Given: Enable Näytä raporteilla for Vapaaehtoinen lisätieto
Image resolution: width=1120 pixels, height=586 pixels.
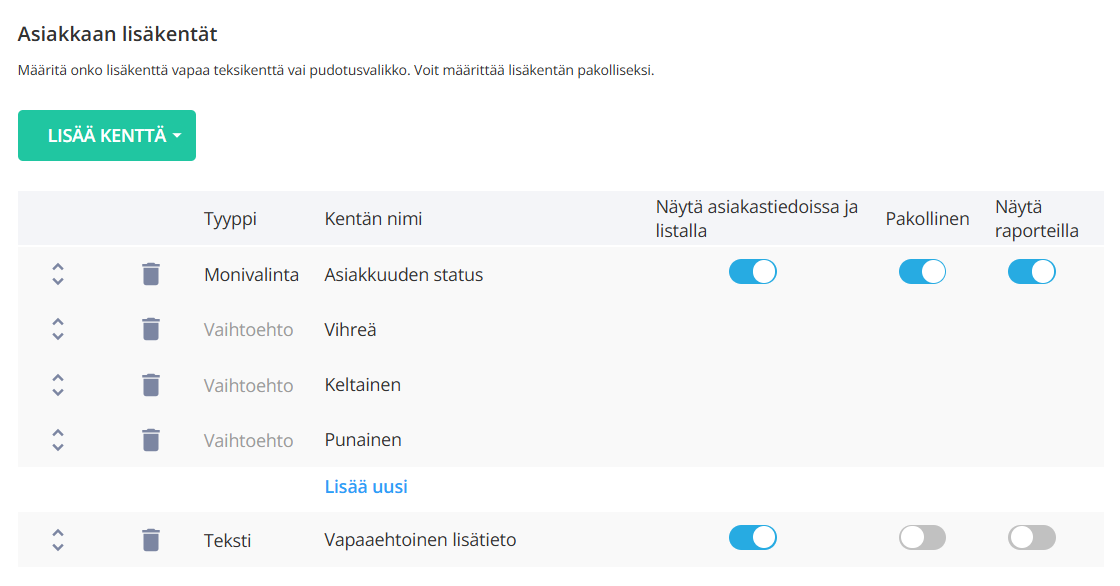Looking at the screenshot, I should (x=1031, y=537).
